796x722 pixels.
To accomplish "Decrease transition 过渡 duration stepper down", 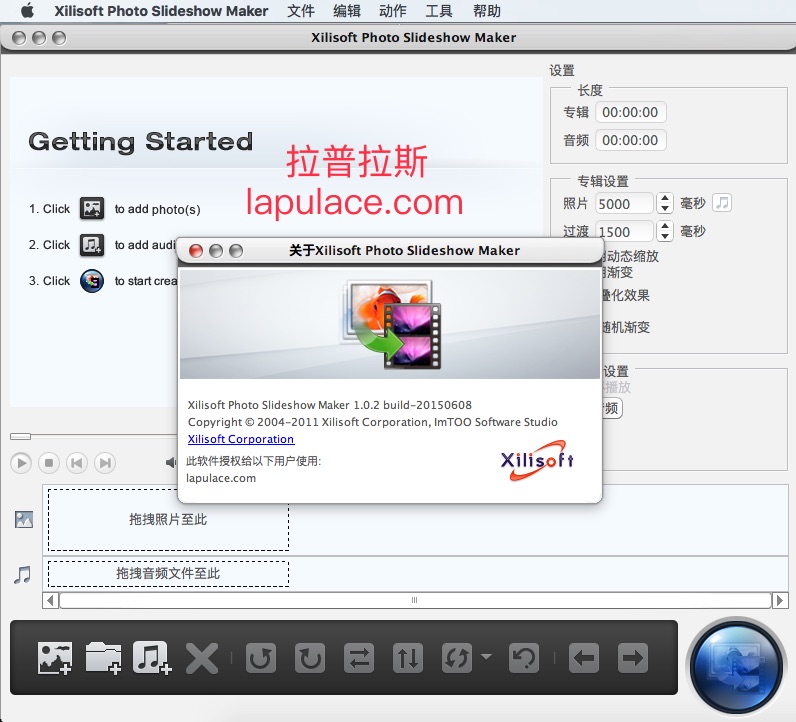I will point(665,236).
